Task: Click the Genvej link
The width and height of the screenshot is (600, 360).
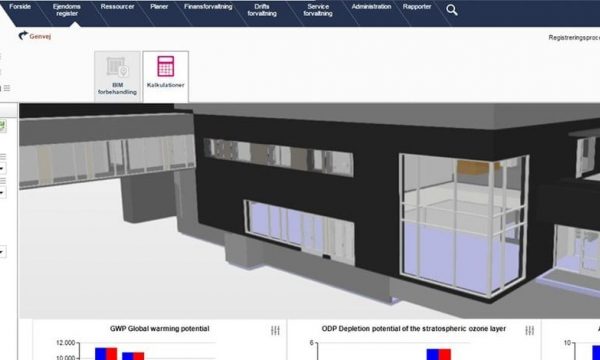Action: [x=40, y=36]
